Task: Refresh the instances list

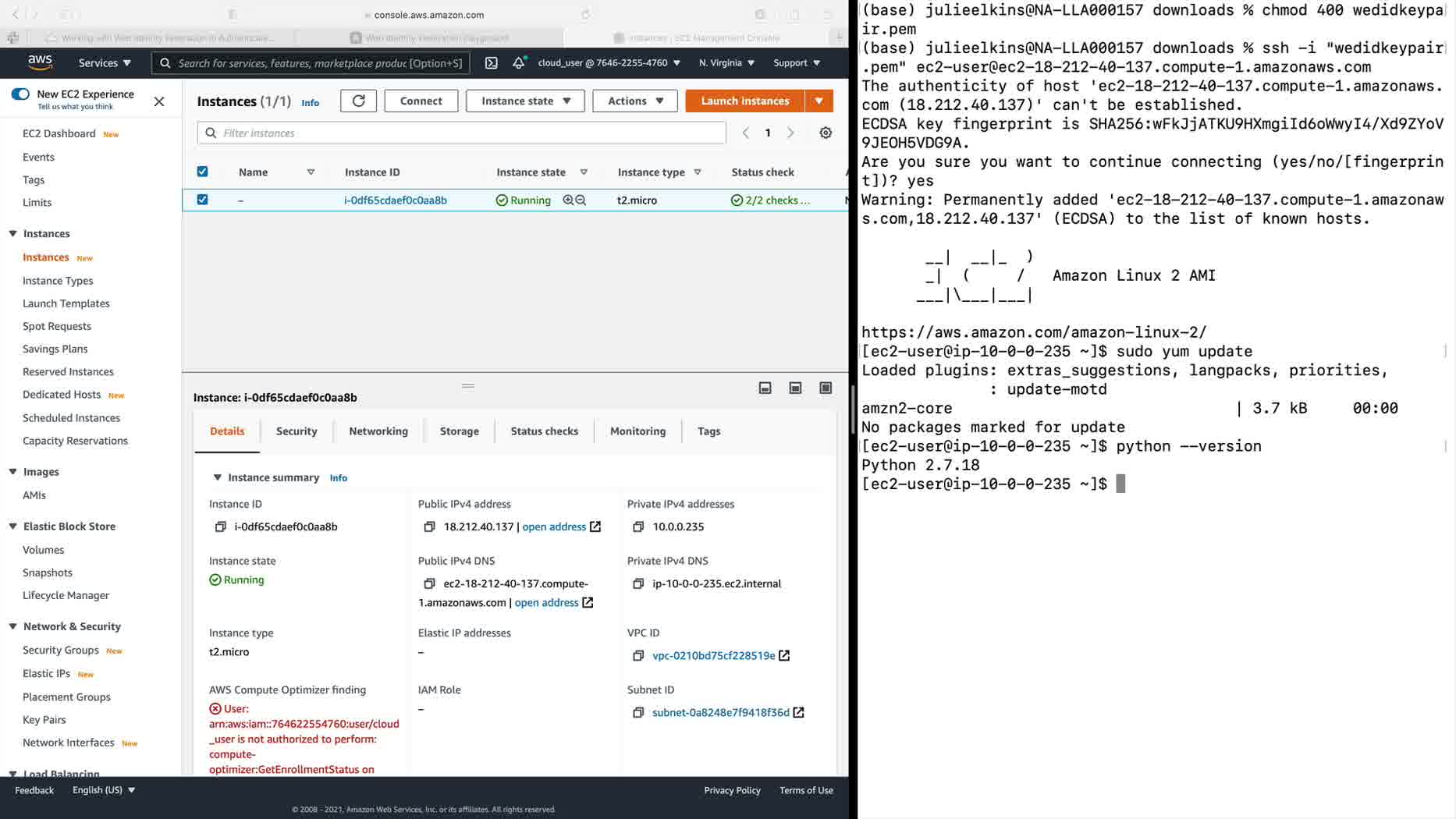Action: 359,101
